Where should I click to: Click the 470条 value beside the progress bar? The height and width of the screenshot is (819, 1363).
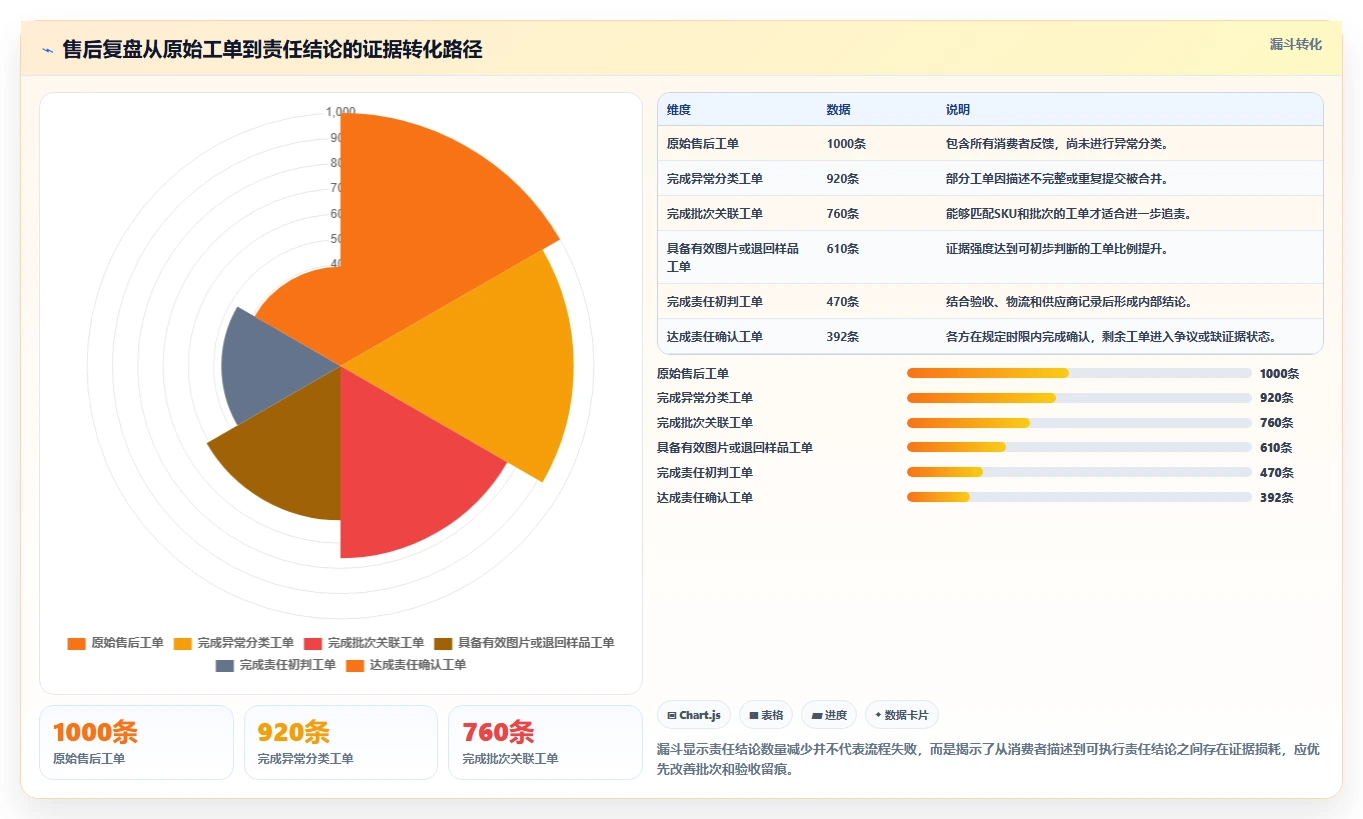coord(1276,473)
